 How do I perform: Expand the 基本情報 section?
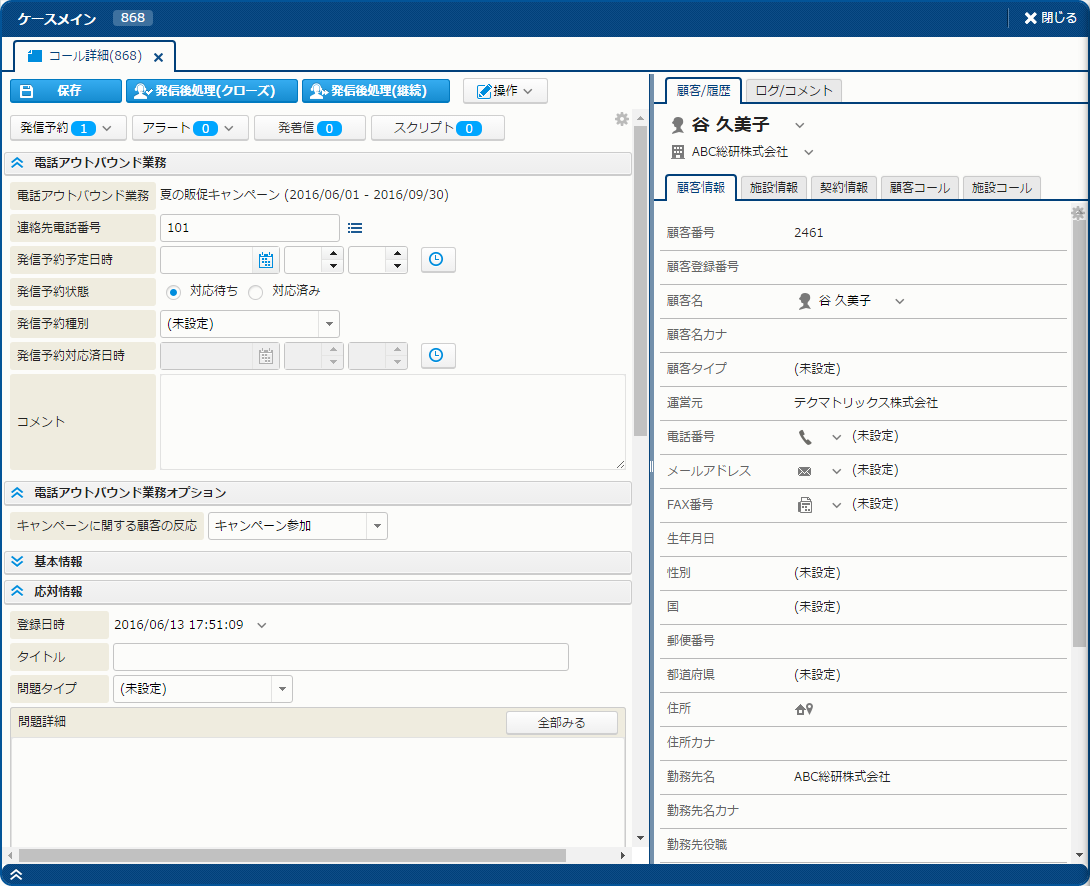point(18,562)
